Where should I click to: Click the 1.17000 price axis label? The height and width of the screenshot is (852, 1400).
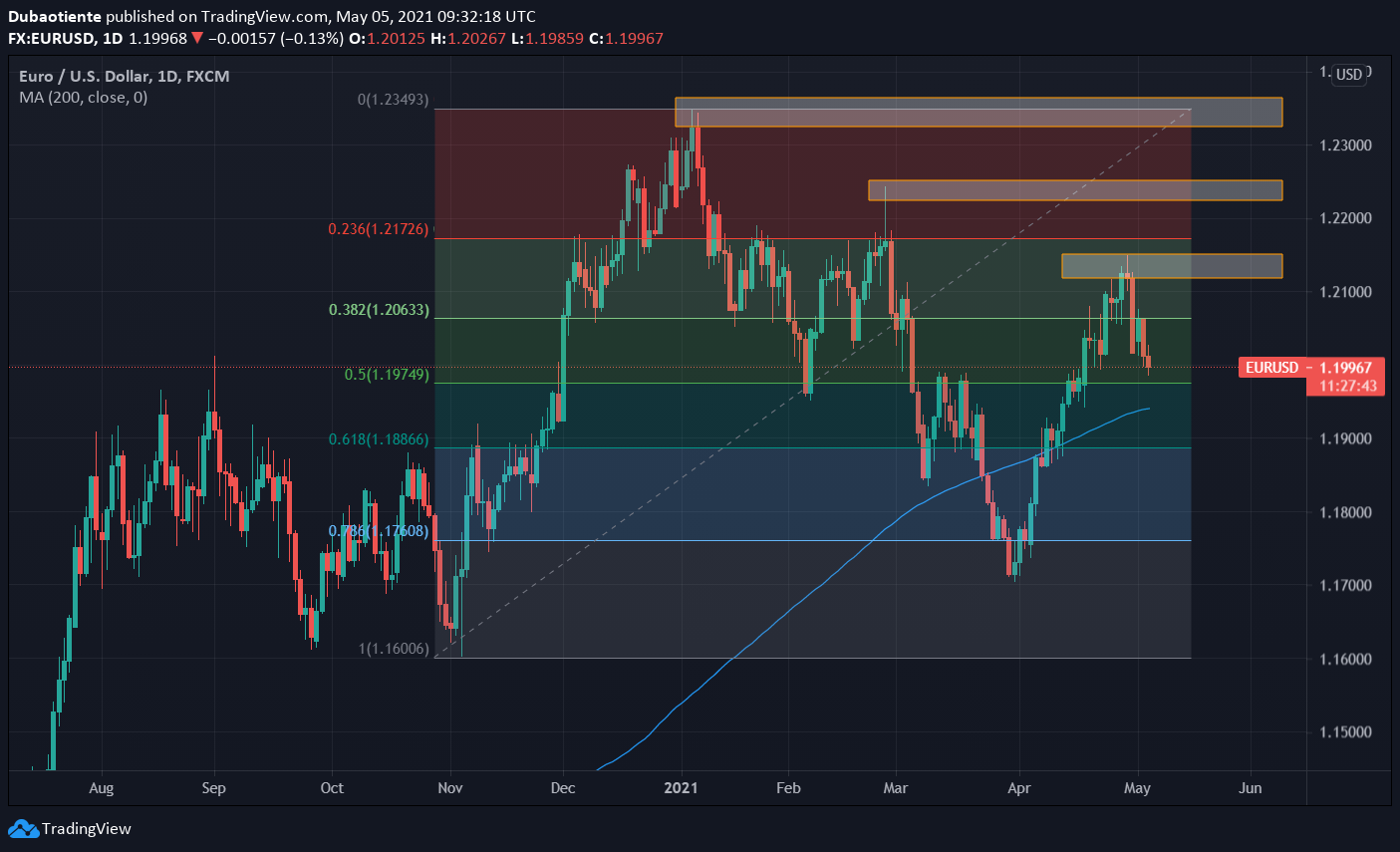[1346, 585]
